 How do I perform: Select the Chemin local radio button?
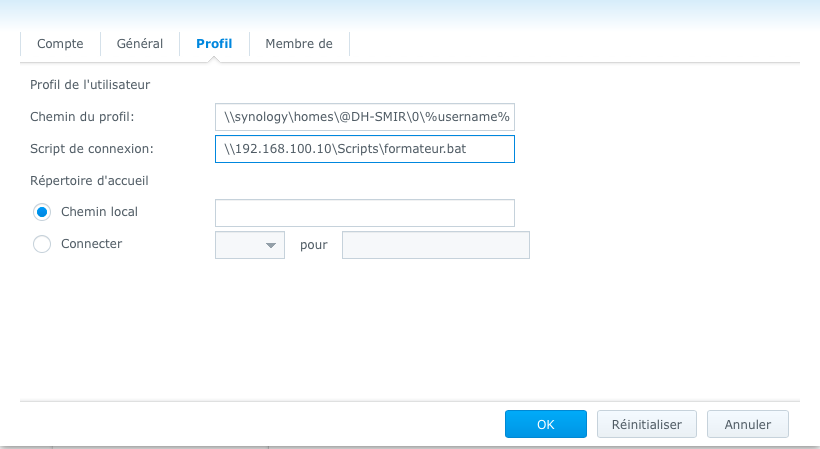tap(42, 212)
